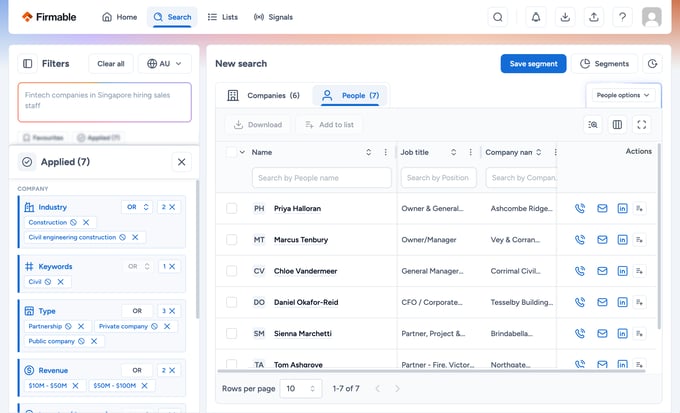
Task: Click the find-in-table magnifier icon
Action: pyautogui.click(x=593, y=125)
